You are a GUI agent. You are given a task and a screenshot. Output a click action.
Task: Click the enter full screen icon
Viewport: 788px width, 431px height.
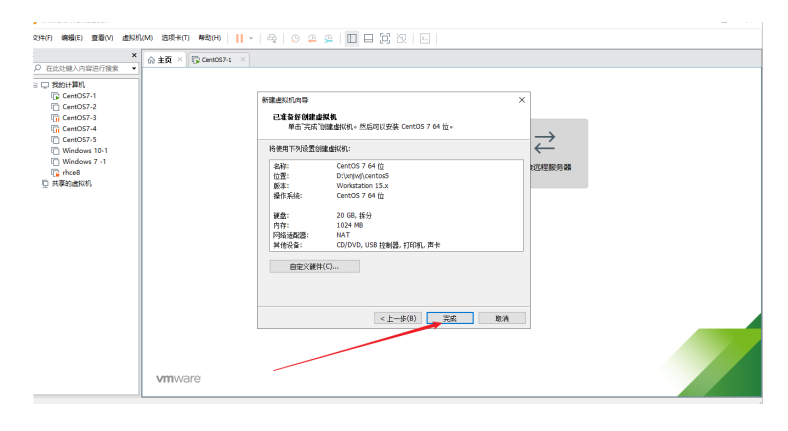point(385,38)
